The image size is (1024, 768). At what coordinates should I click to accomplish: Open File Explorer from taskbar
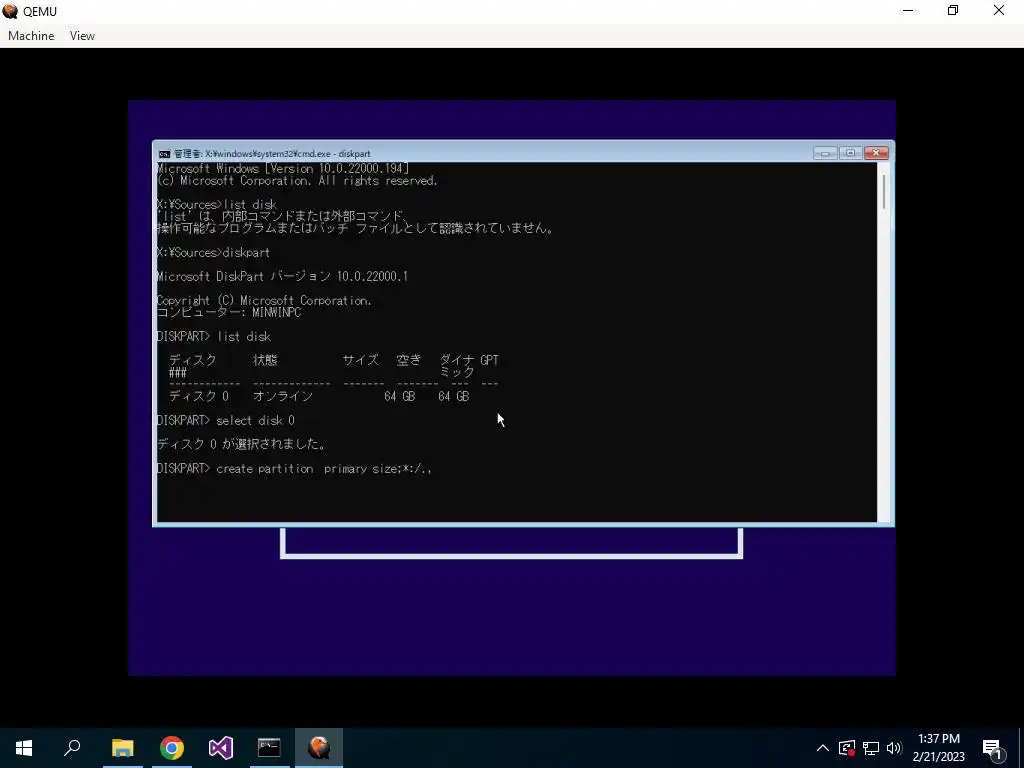[x=122, y=748]
